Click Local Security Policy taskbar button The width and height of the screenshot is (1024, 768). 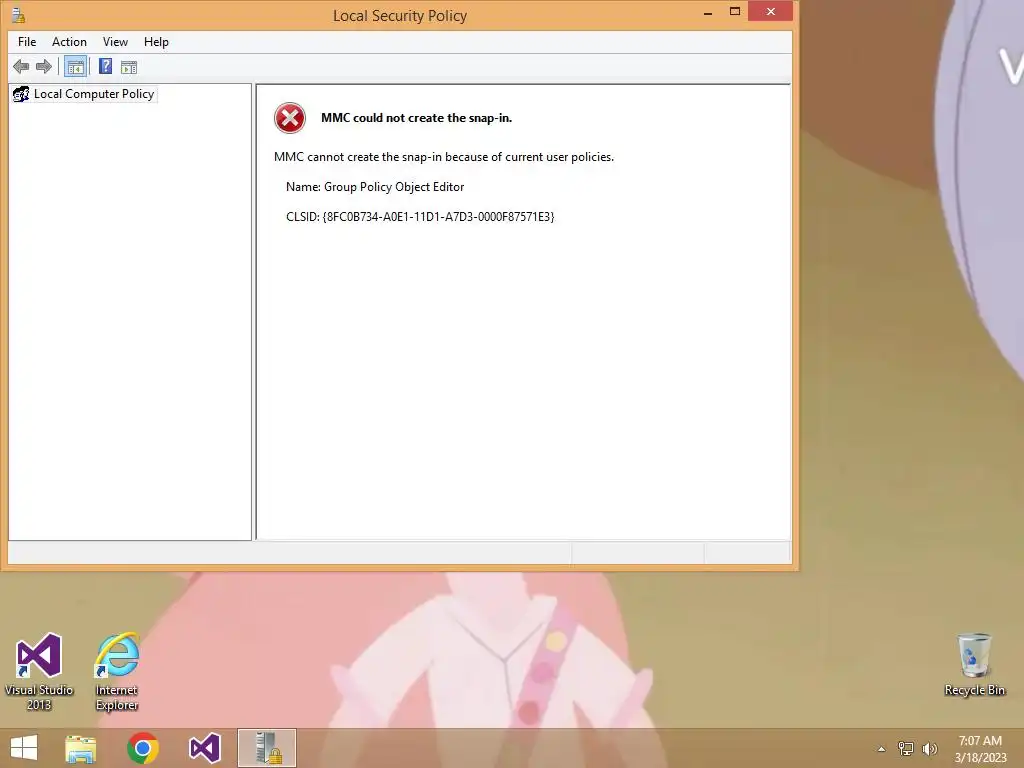266,748
